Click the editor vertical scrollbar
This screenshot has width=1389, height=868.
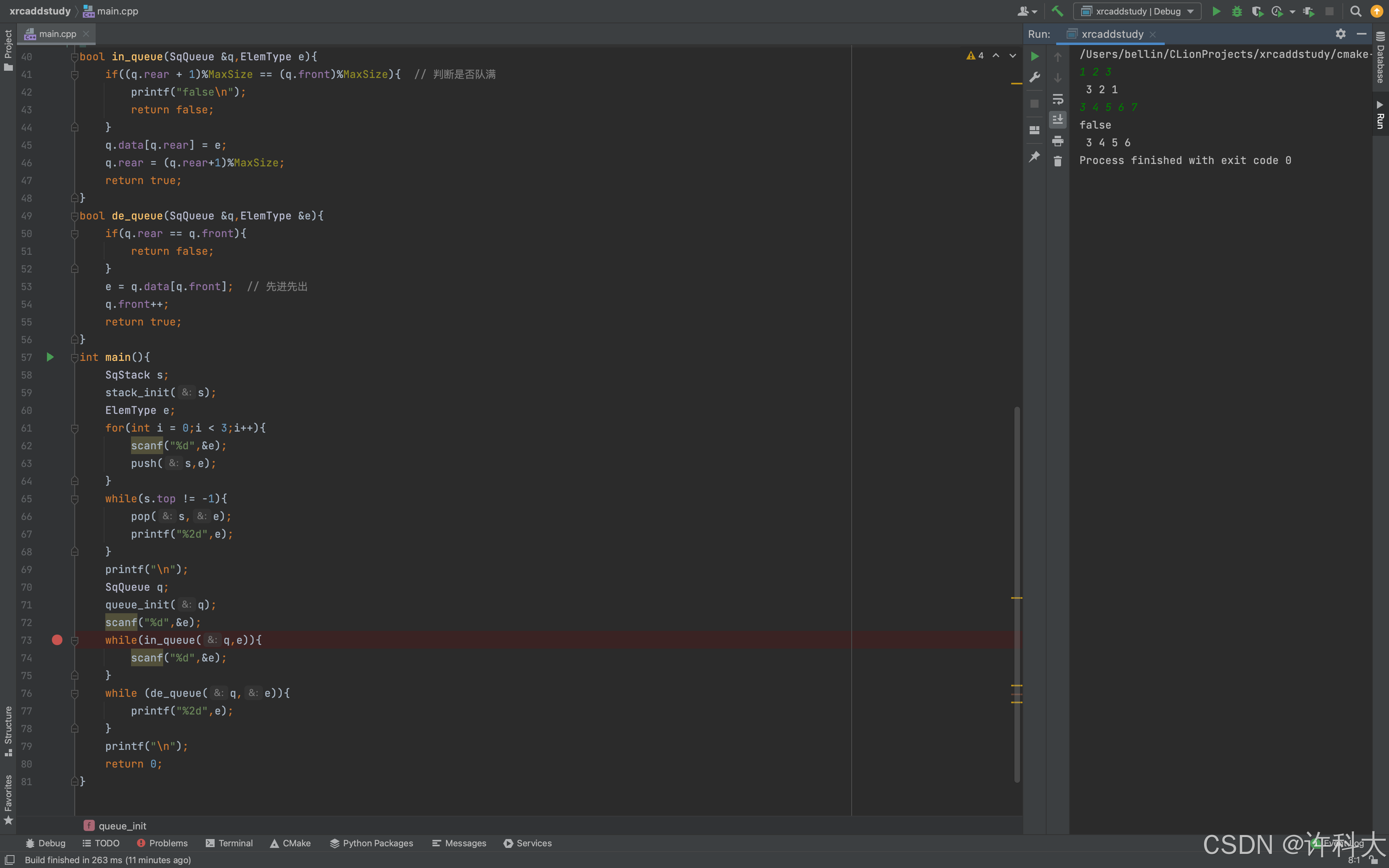pos(1016,594)
